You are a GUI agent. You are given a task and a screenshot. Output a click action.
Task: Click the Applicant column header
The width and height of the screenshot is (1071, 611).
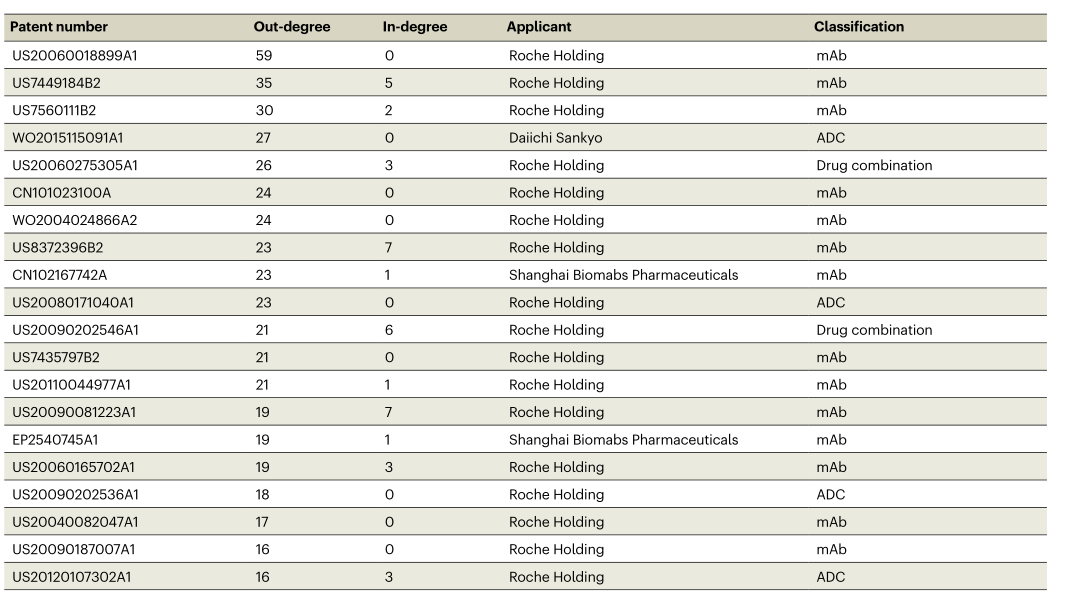click(539, 27)
